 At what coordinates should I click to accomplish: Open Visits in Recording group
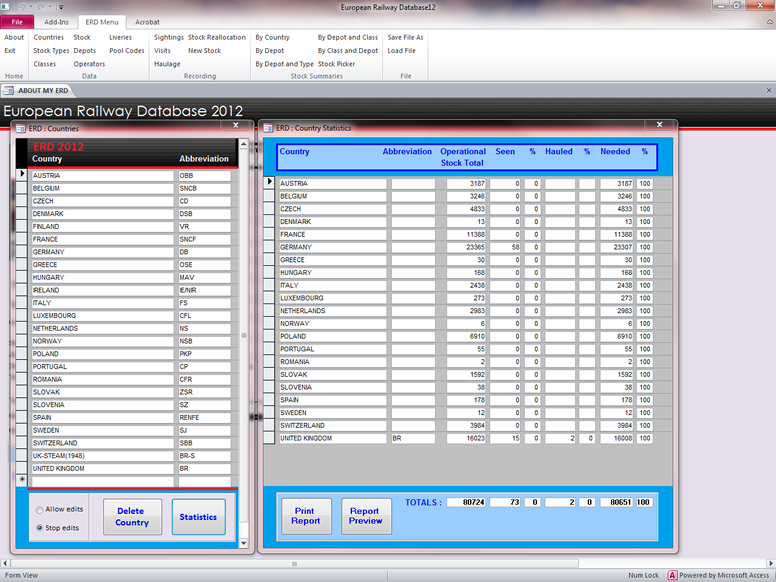pos(162,50)
